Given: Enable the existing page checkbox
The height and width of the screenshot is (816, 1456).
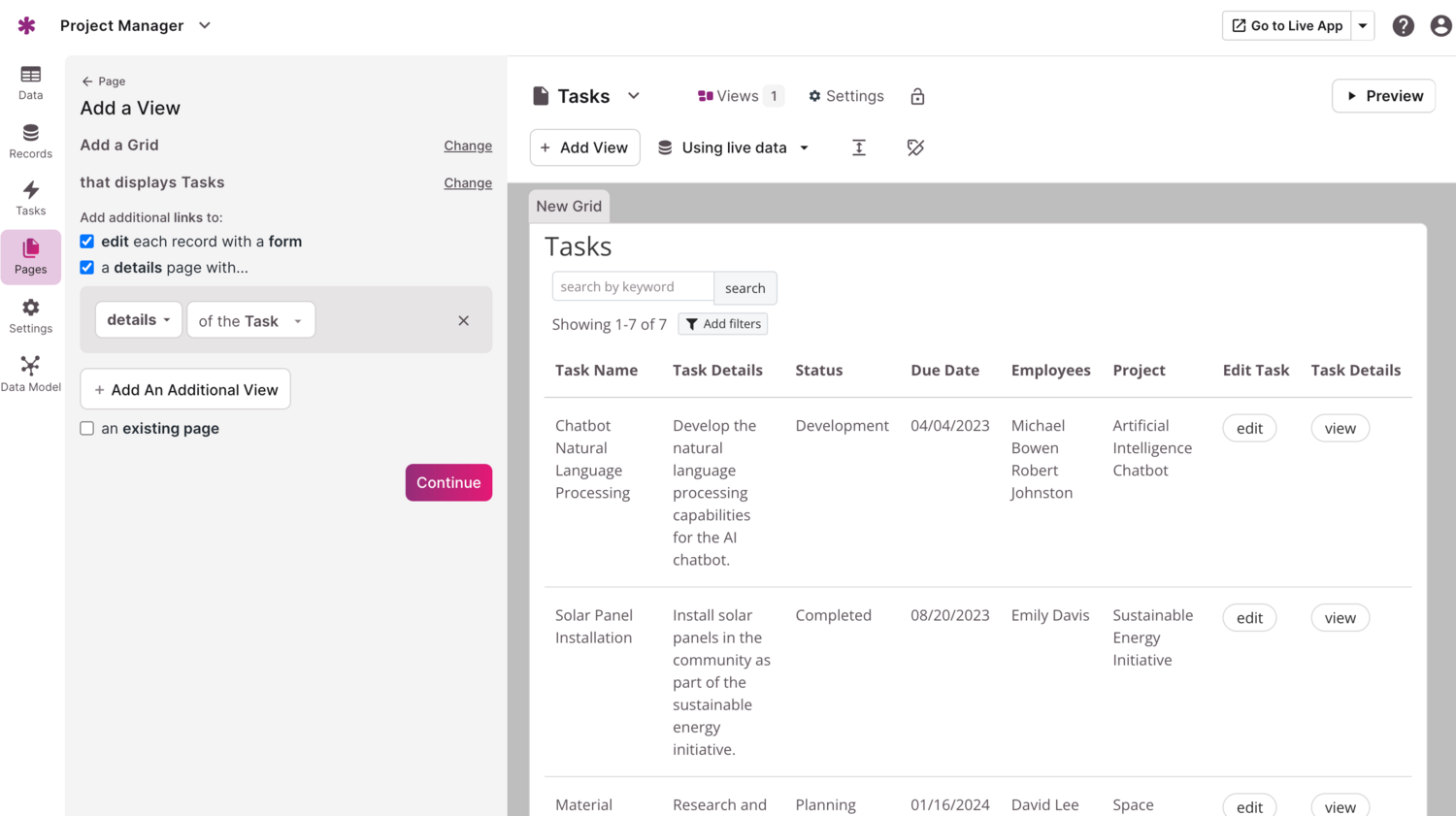Looking at the screenshot, I should [x=87, y=428].
